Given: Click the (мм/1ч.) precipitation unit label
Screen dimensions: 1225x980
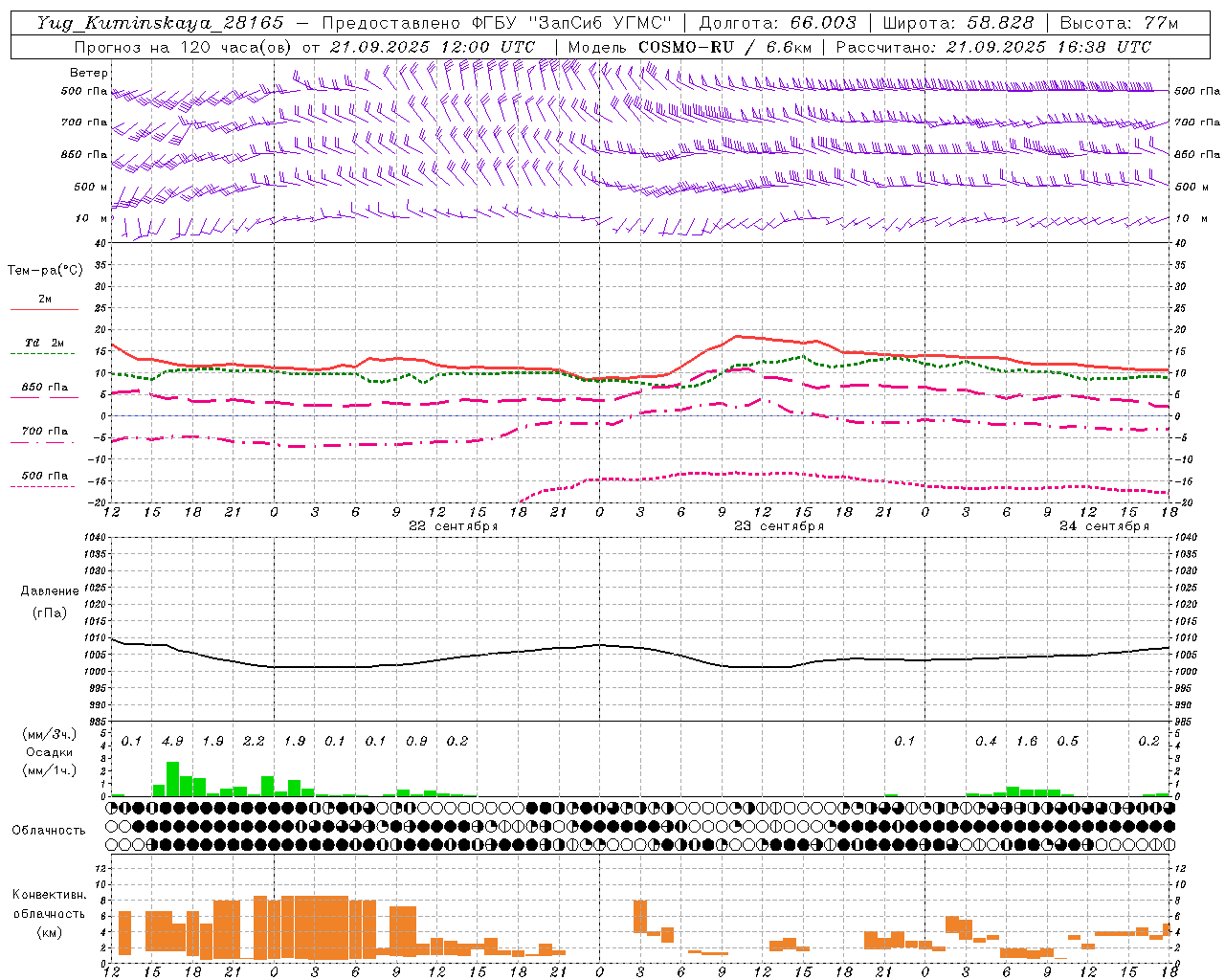Looking at the screenshot, I should point(49,770).
